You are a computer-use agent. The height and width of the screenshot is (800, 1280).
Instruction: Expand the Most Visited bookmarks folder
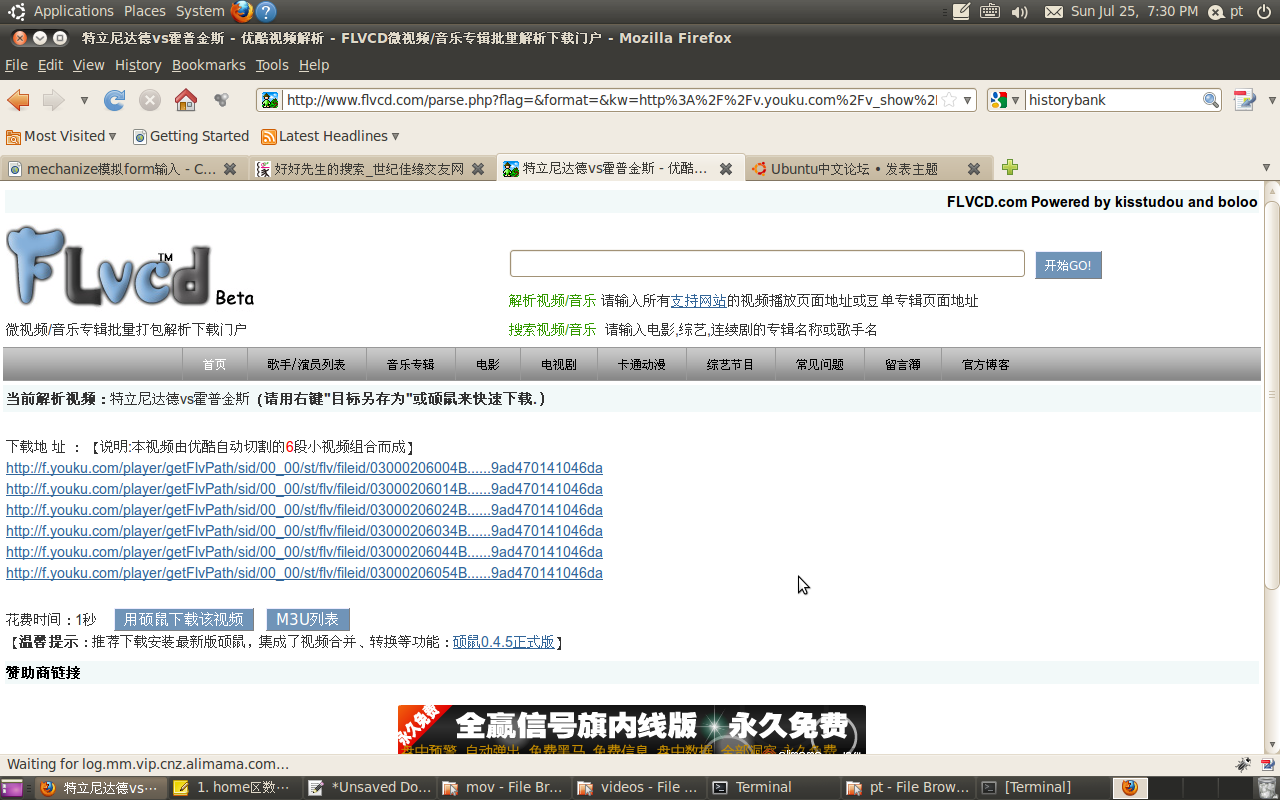point(61,136)
